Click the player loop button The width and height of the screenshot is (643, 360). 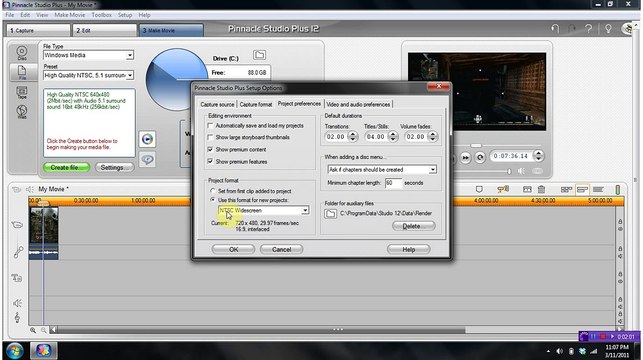(480, 157)
